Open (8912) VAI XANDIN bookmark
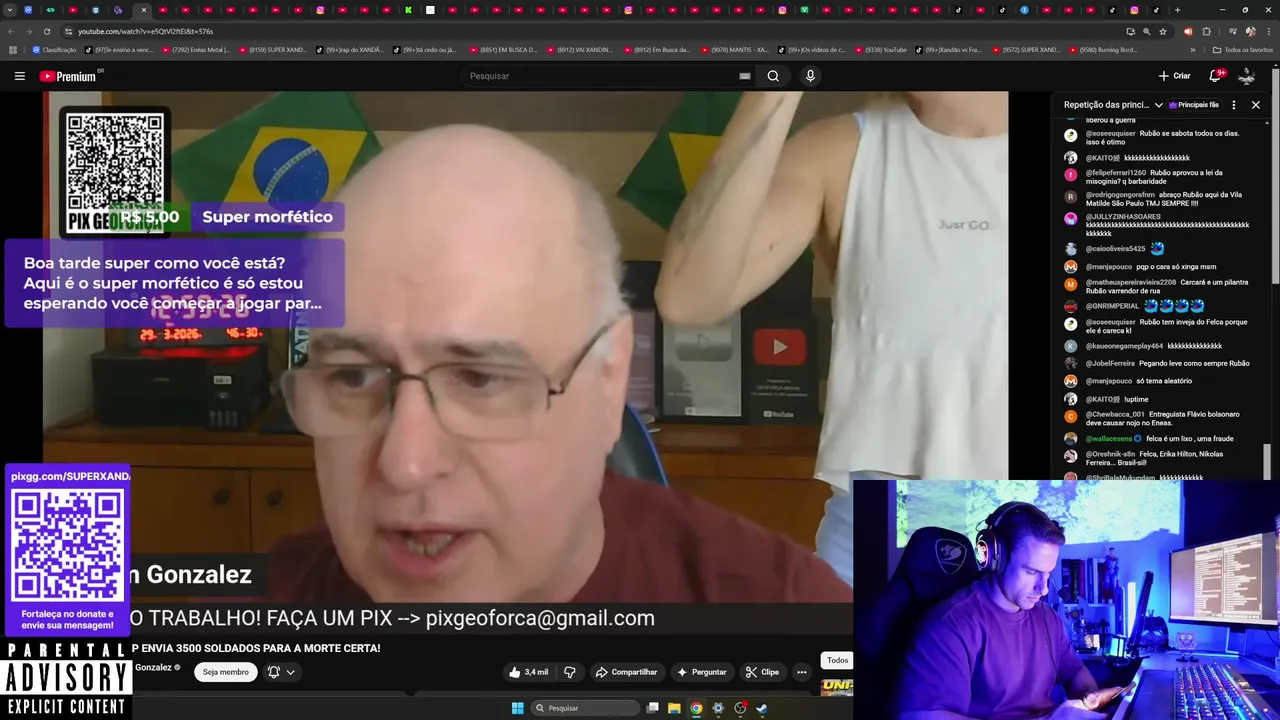This screenshot has height=720, width=1280. tap(580, 49)
